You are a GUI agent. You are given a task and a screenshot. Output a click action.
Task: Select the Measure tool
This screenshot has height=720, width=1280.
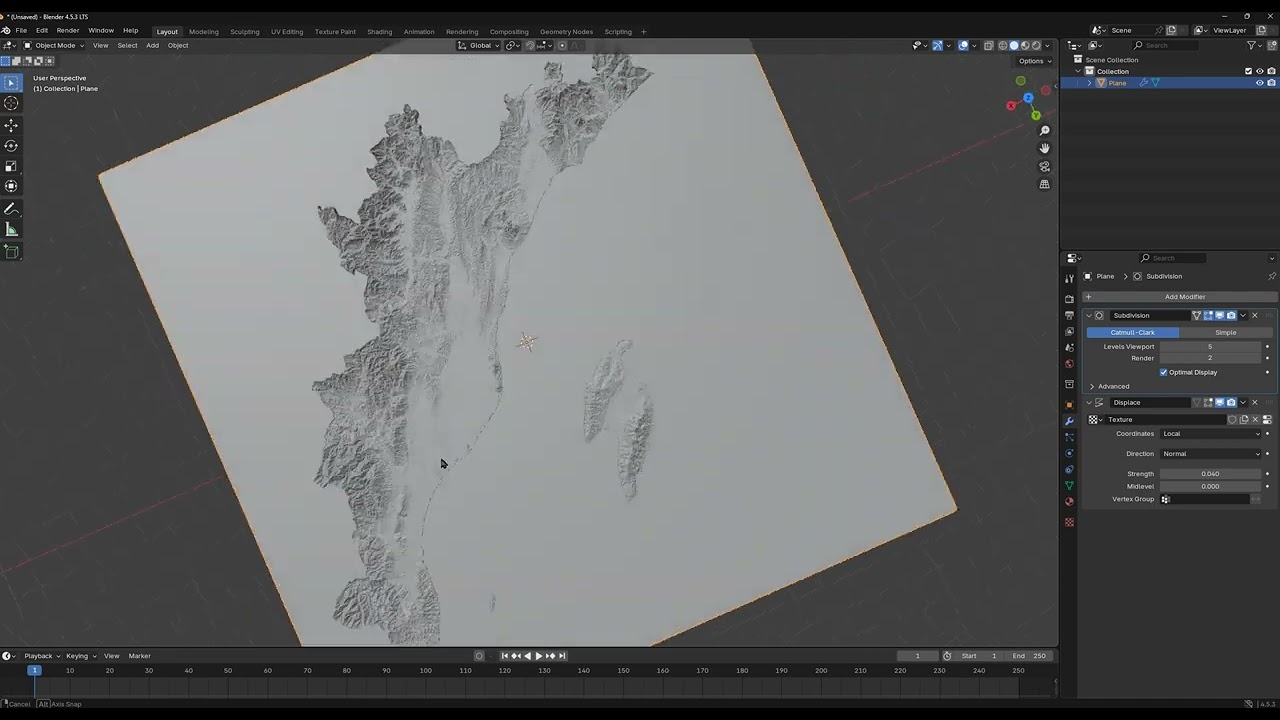11,230
